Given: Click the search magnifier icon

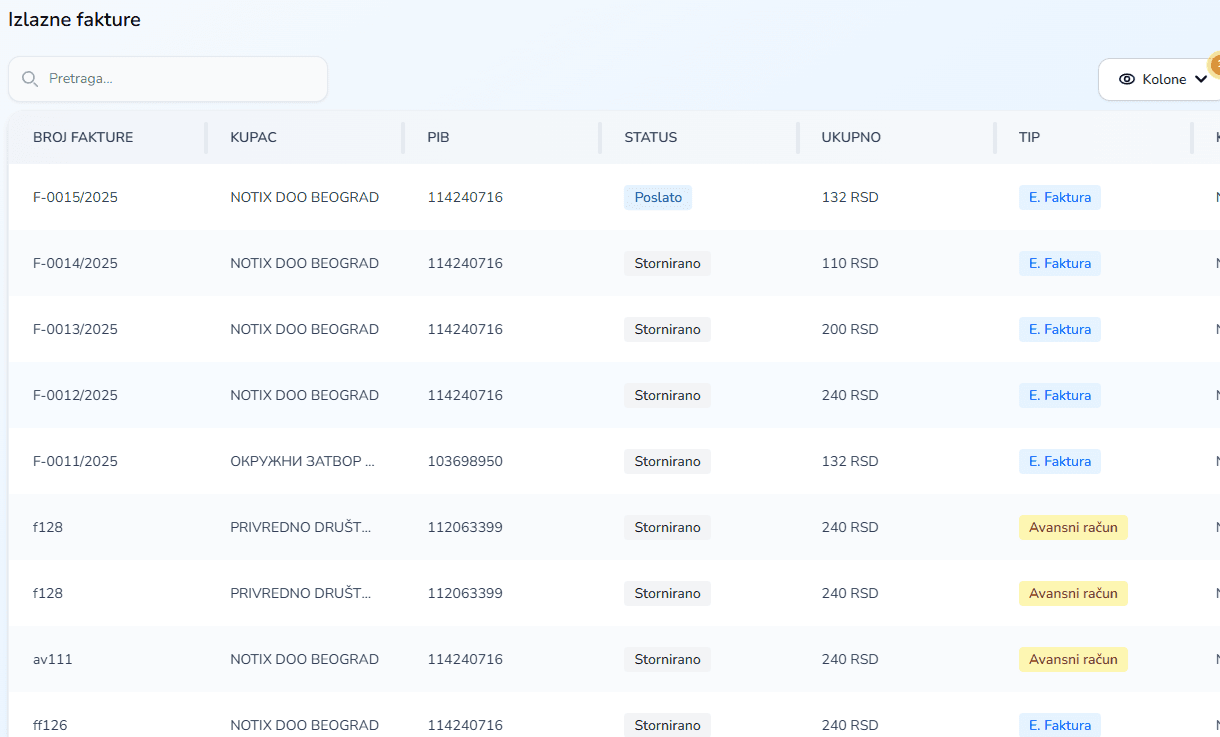Looking at the screenshot, I should pos(30,77).
